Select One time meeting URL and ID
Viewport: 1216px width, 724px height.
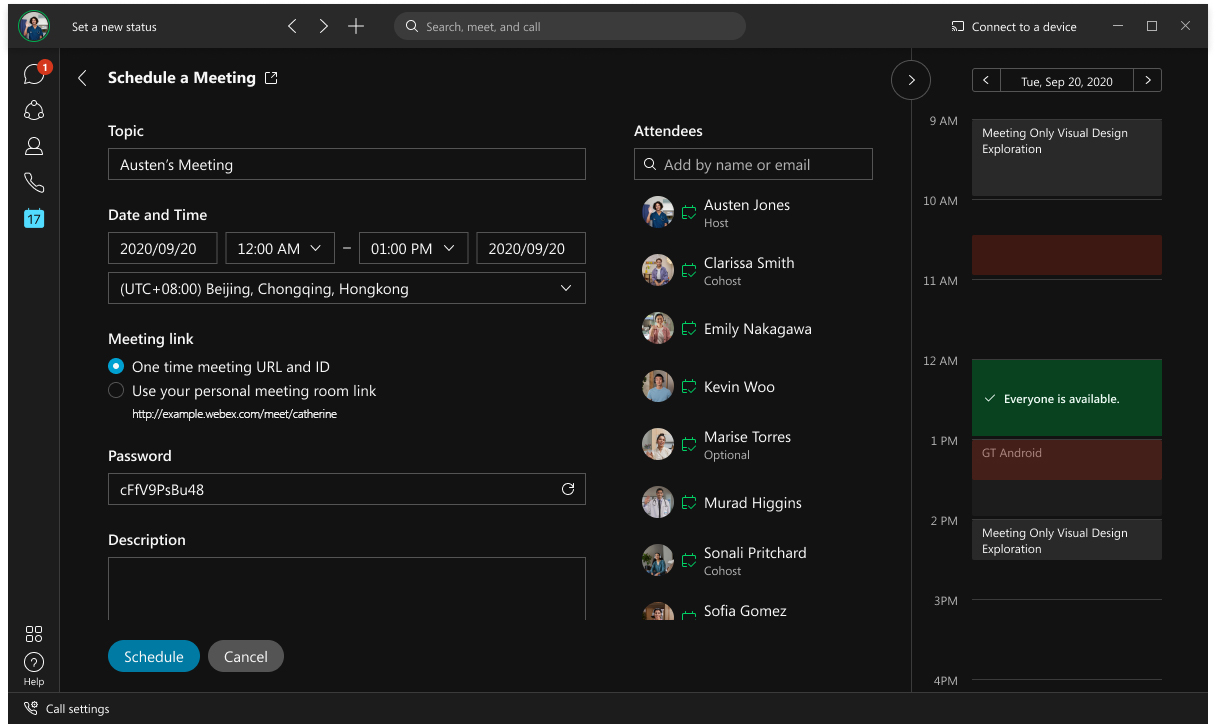coord(116,367)
